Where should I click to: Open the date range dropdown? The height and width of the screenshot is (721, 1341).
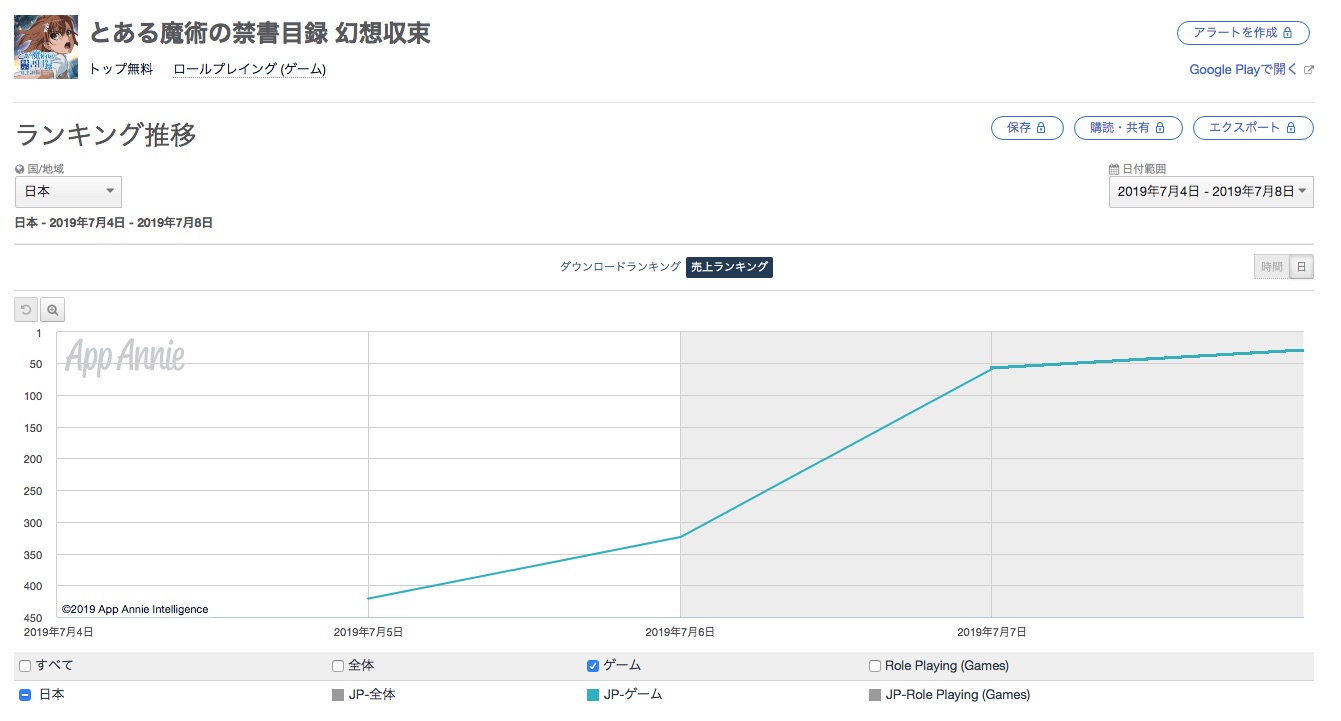(x=1211, y=191)
